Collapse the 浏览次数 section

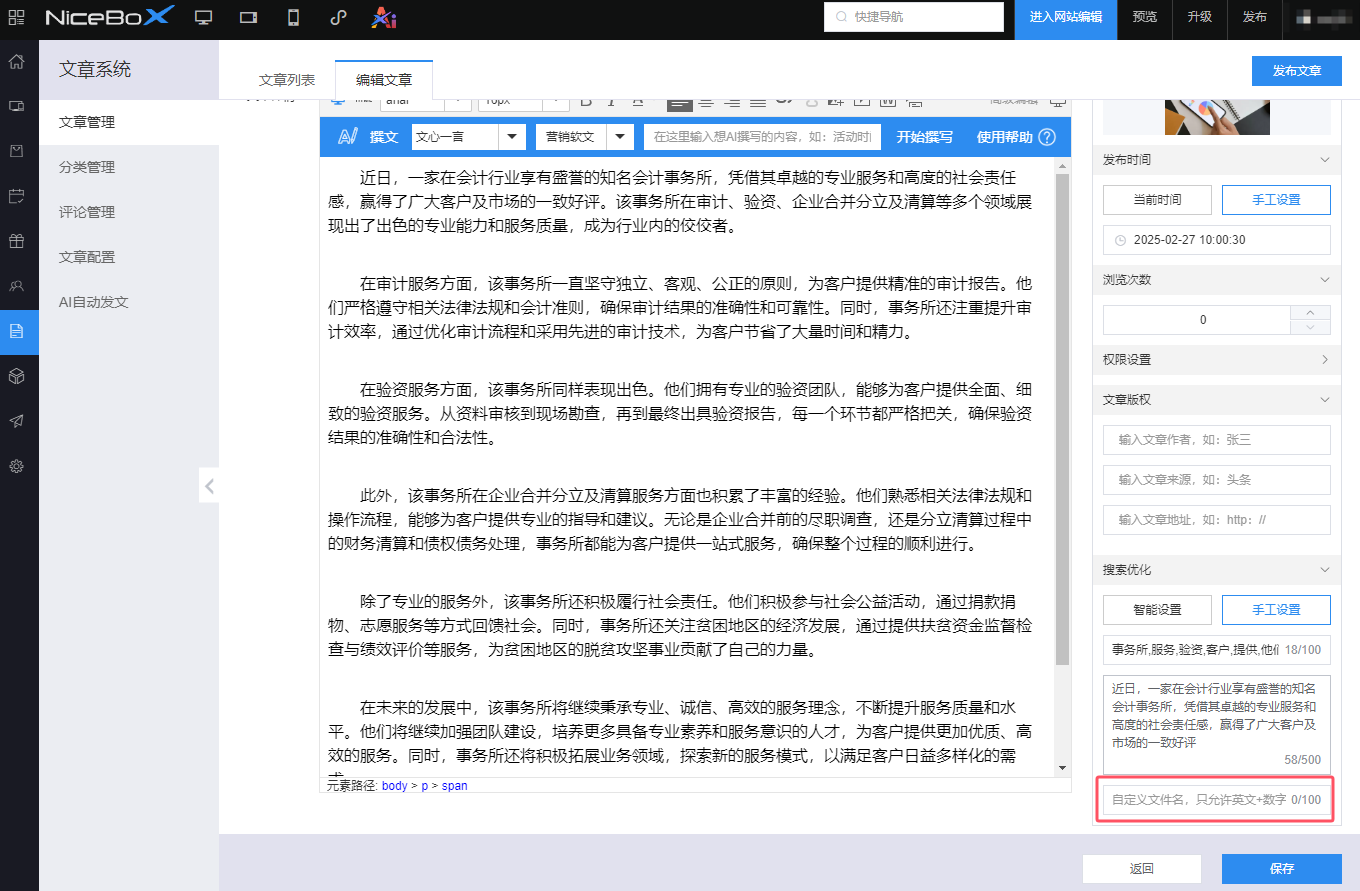(x=1325, y=280)
